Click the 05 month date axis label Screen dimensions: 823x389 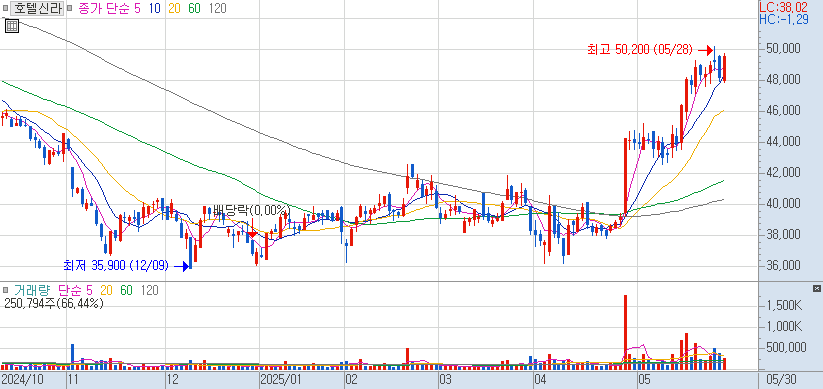pyautogui.click(x=644, y=379)
